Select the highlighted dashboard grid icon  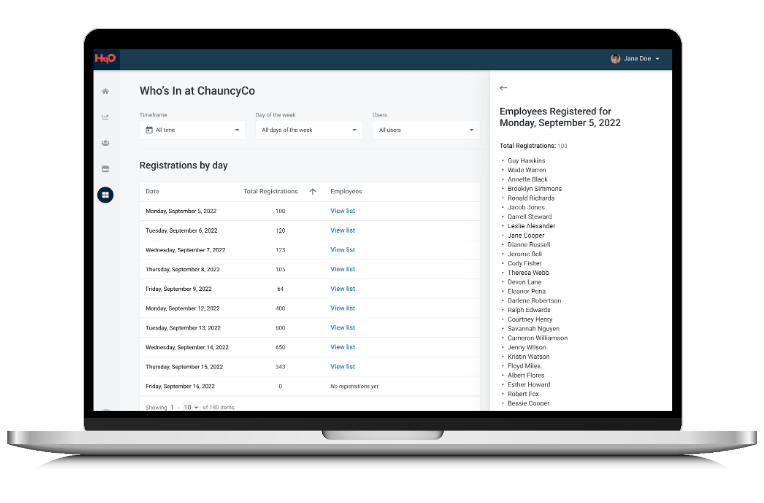[105, 195]
